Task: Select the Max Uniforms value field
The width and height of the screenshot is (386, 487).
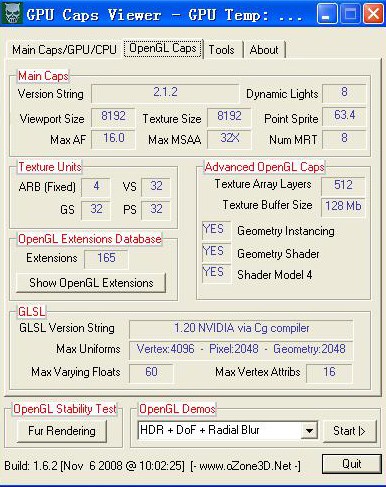Action: tap(241, 350)
